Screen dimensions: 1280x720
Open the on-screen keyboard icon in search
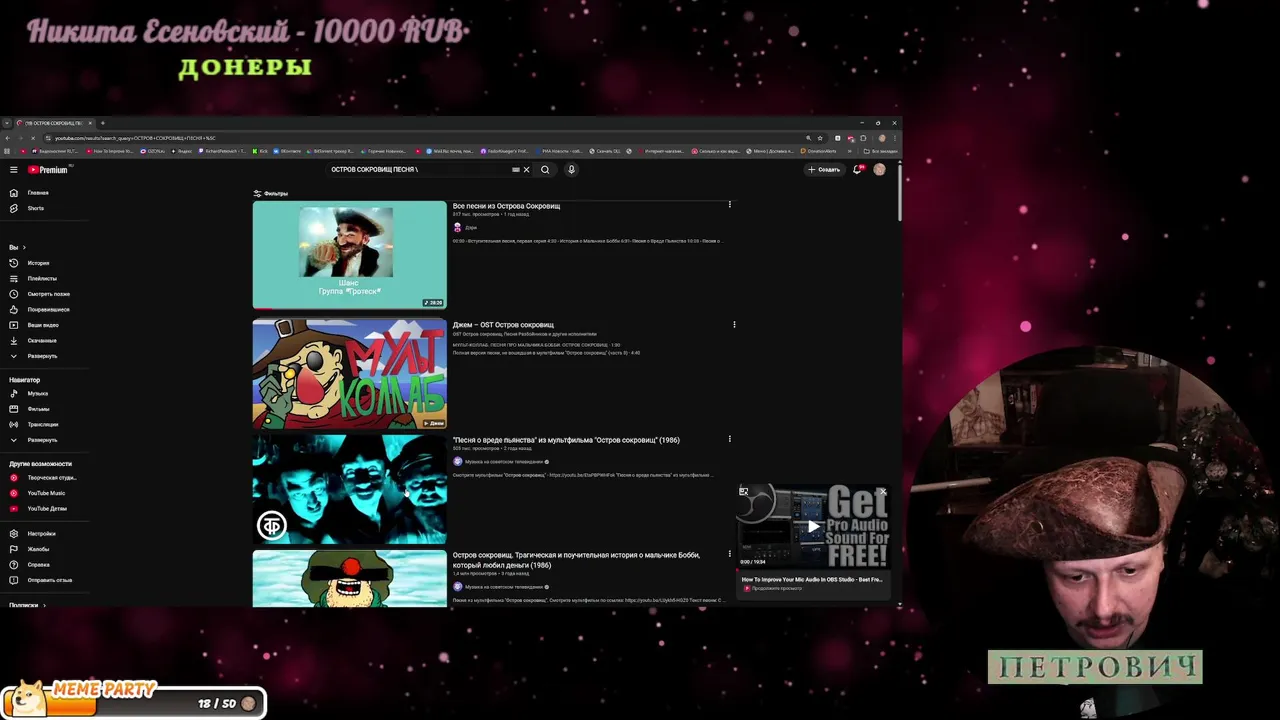point(516,170)
